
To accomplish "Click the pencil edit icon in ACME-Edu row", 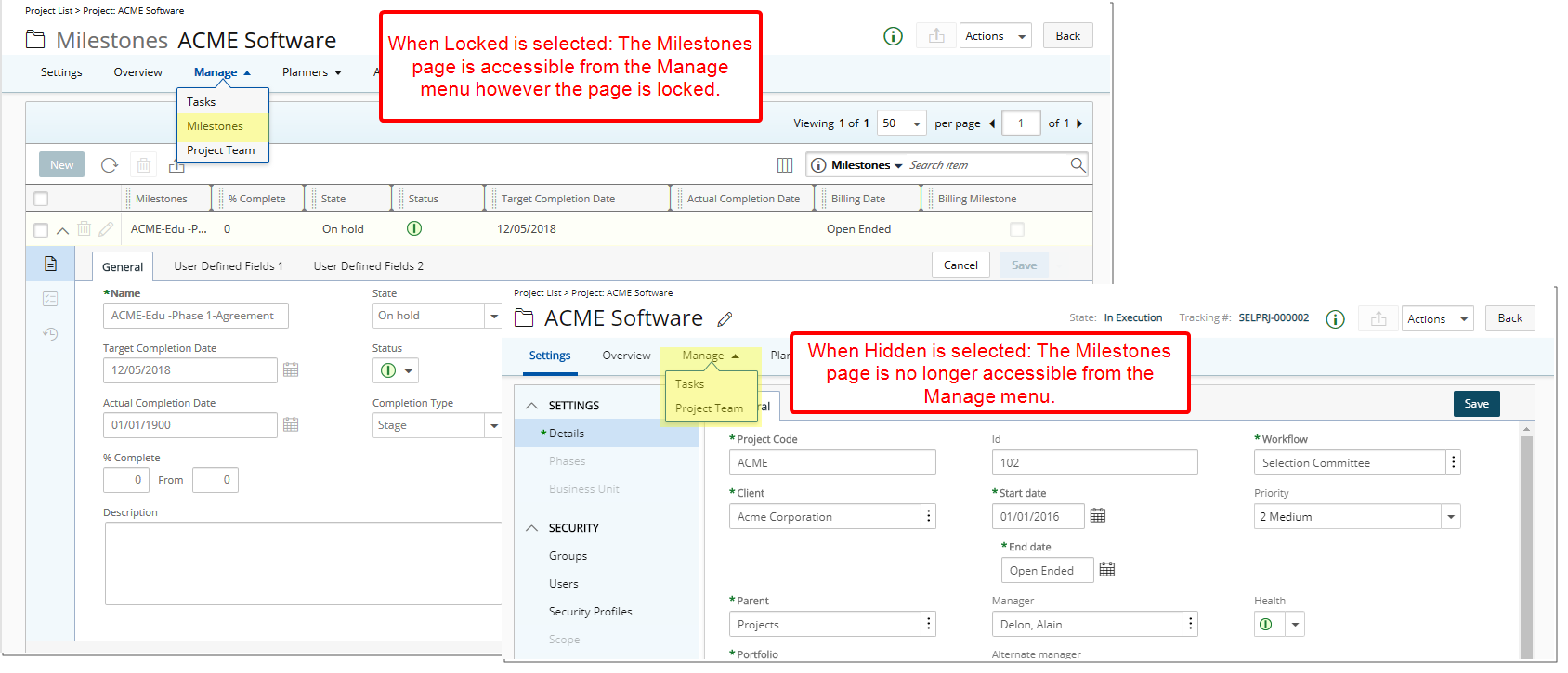I will click(x=106, y=228).
